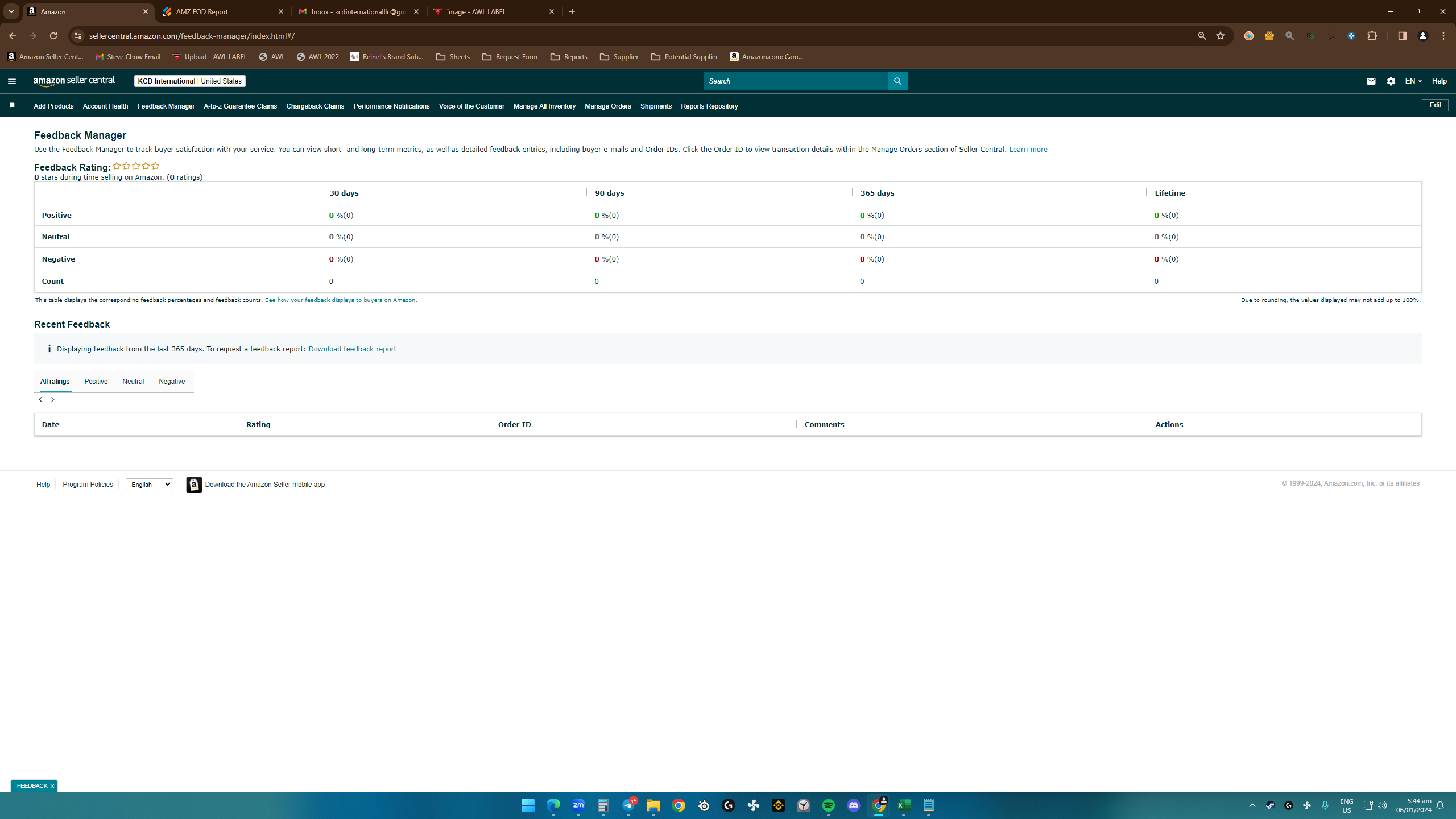Bookmark this page with the star icon
Viewport: 1456px width, 819px height.
(x=1221, y=36)
